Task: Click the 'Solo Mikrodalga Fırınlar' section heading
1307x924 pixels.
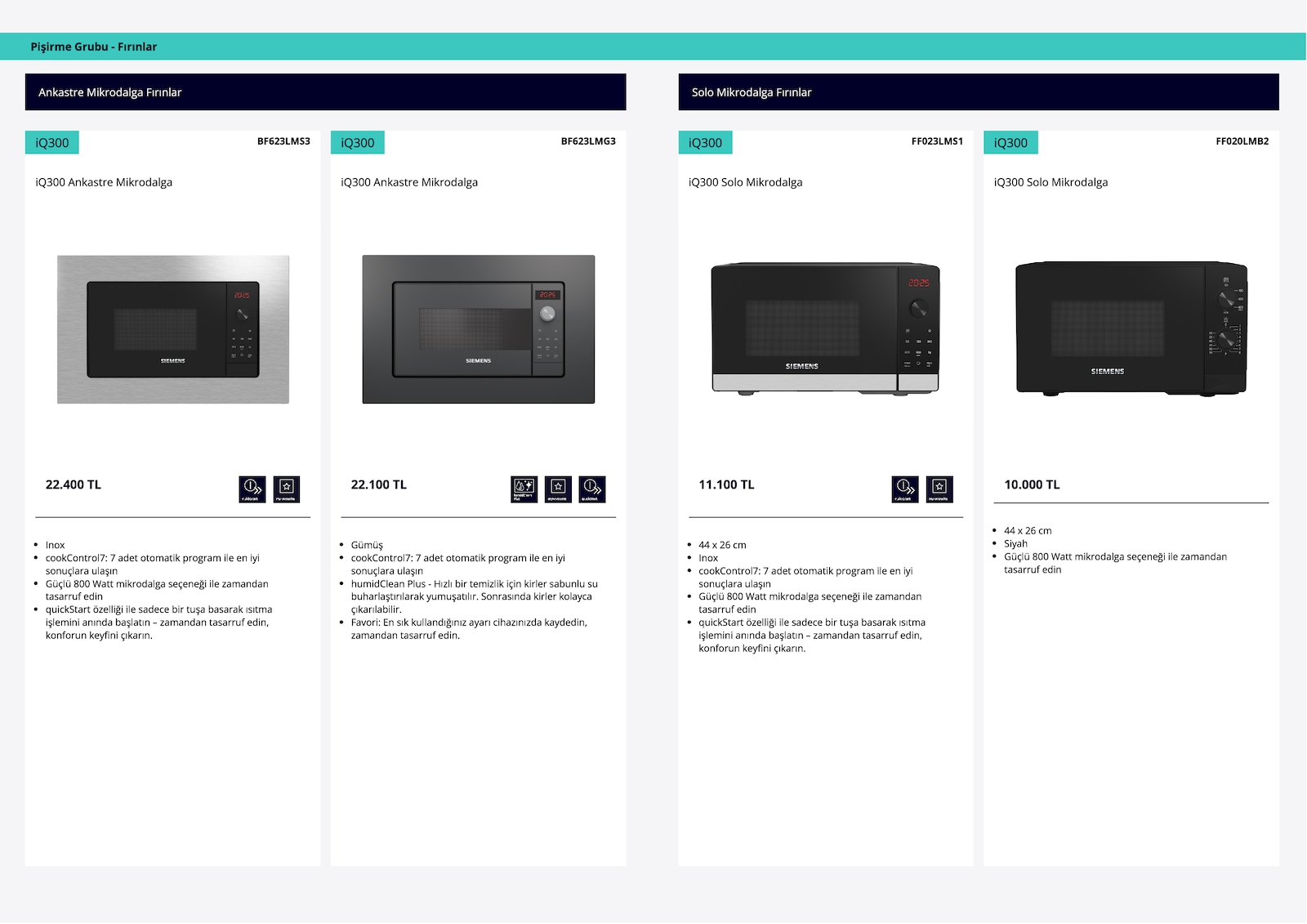Action: pyautogui.click(x=752, y=92)
